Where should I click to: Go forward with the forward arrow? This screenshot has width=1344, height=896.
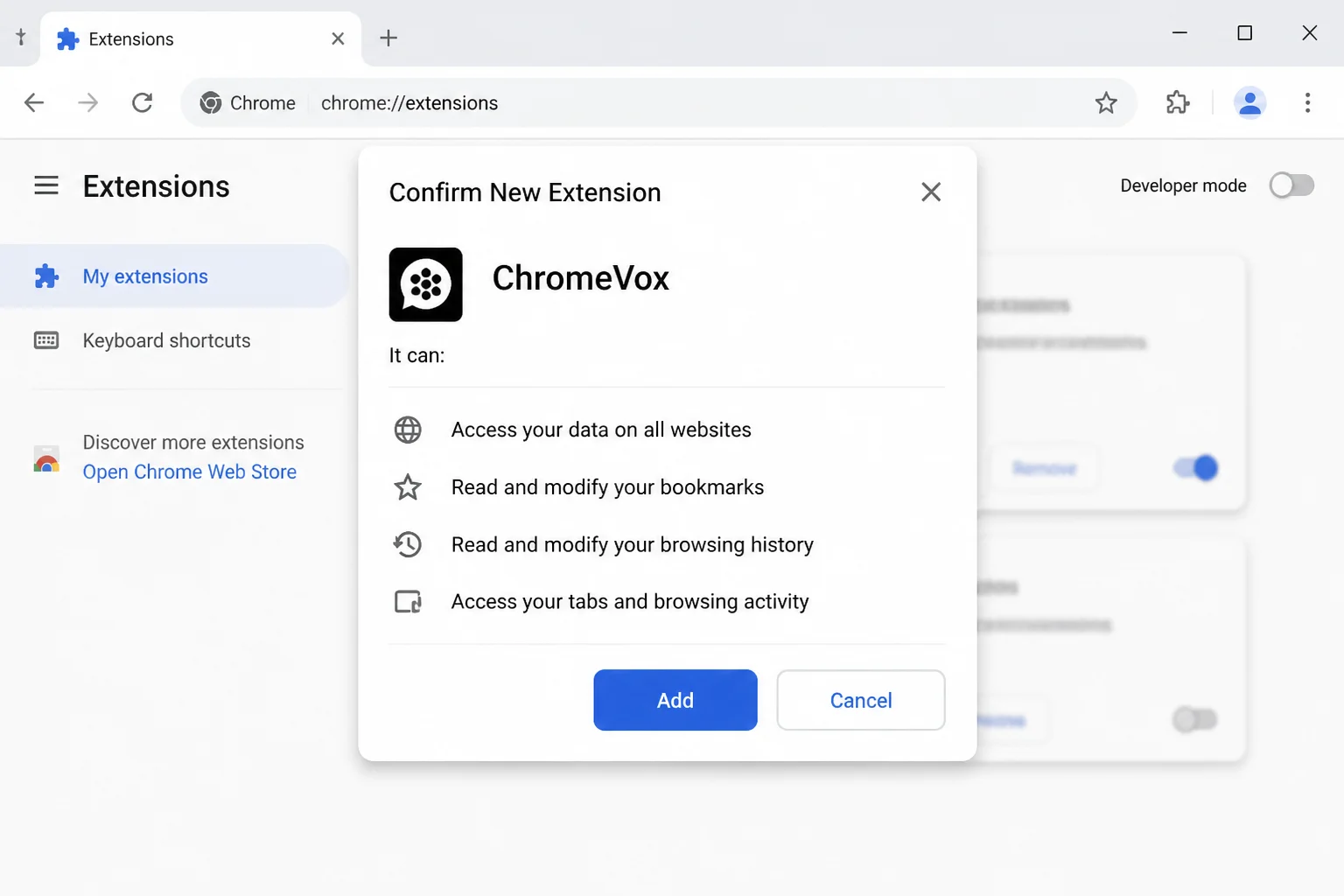click(88, 103)
